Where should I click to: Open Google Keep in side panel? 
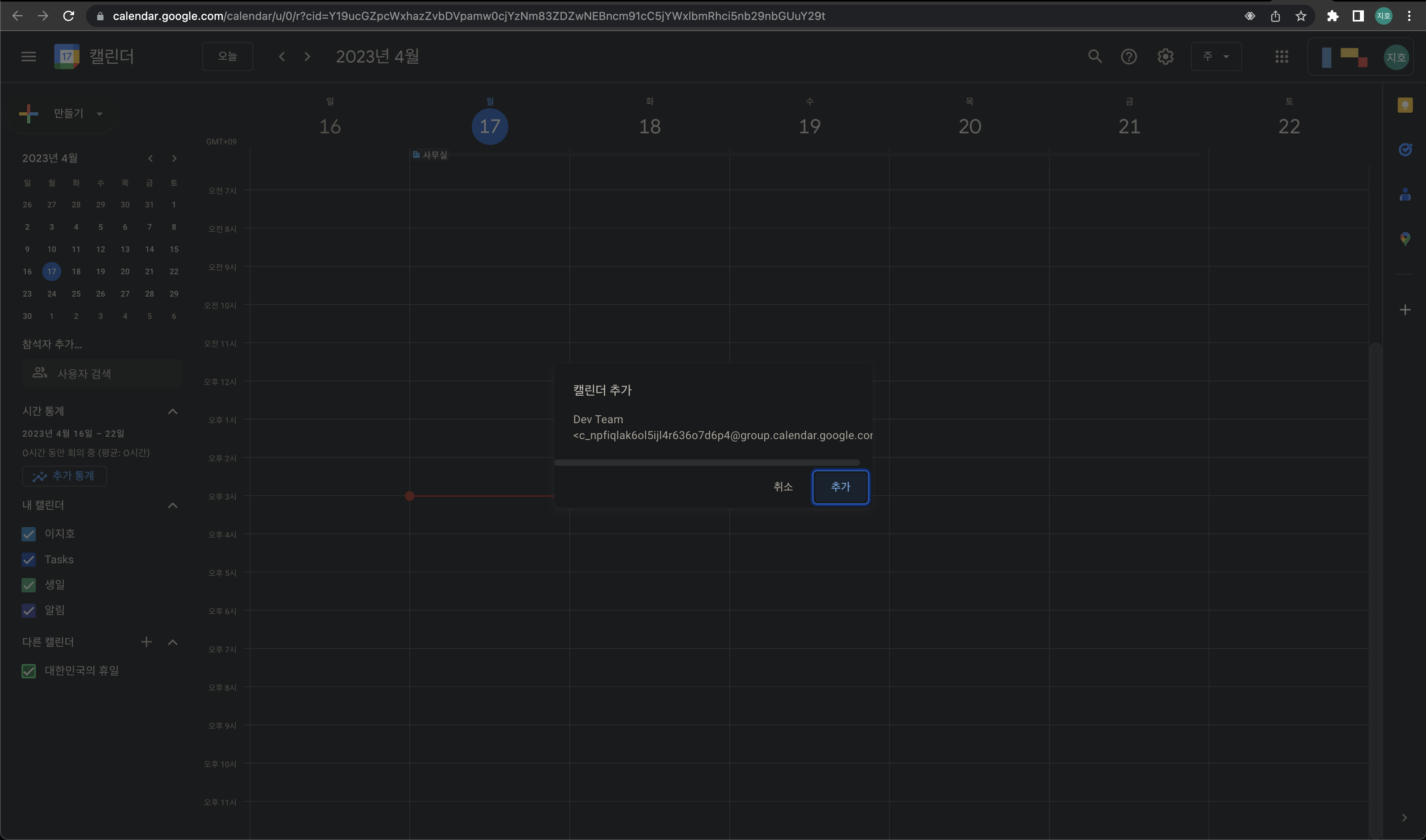pyautogui.click(x=1405, y=105)
